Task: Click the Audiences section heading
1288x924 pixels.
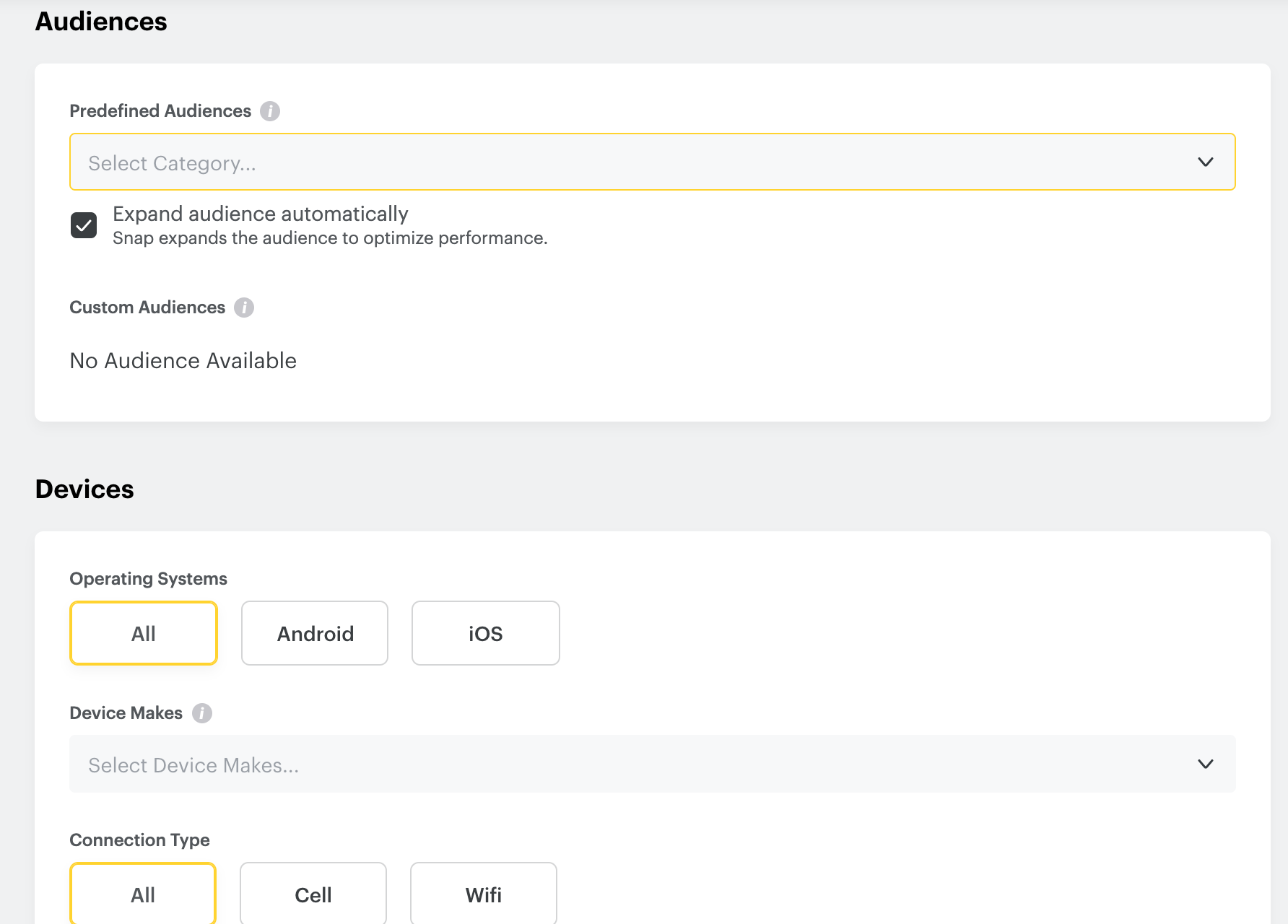Action: [101, 22]
